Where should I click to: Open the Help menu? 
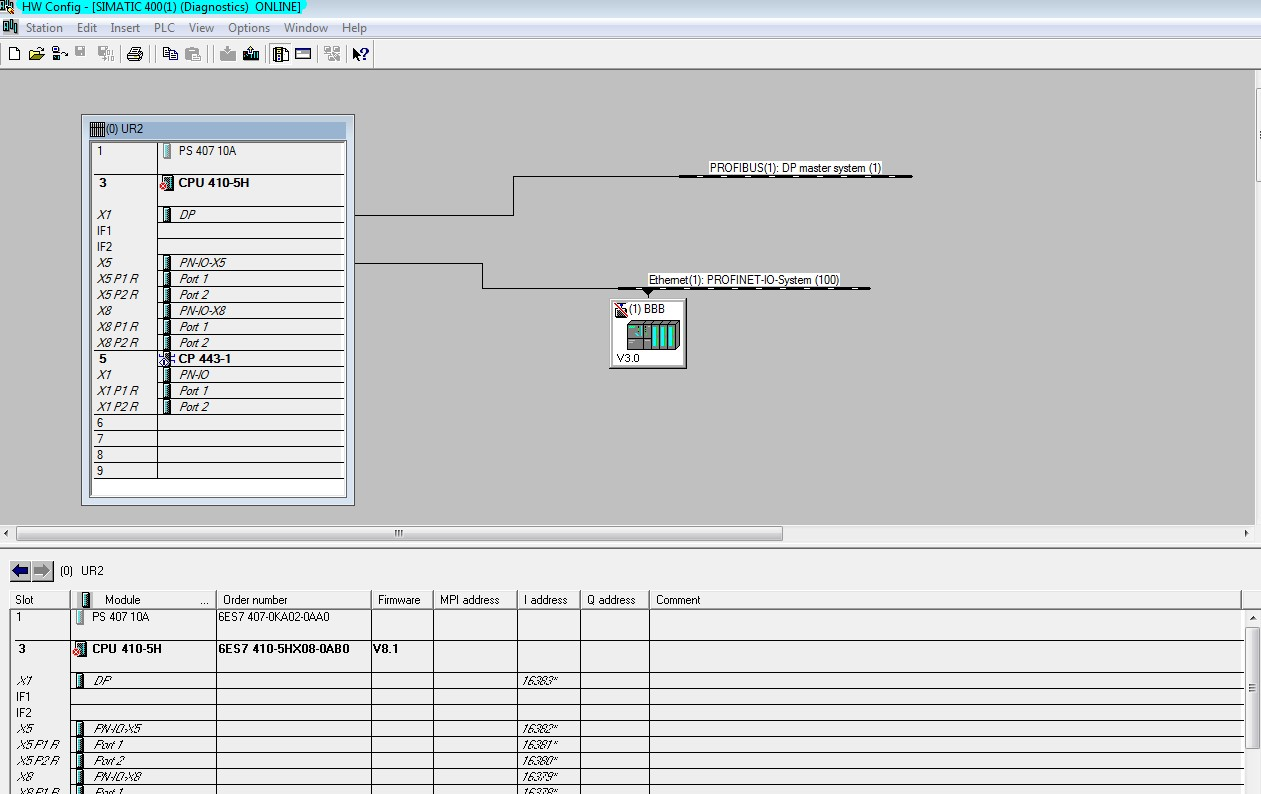pos(354,28)
